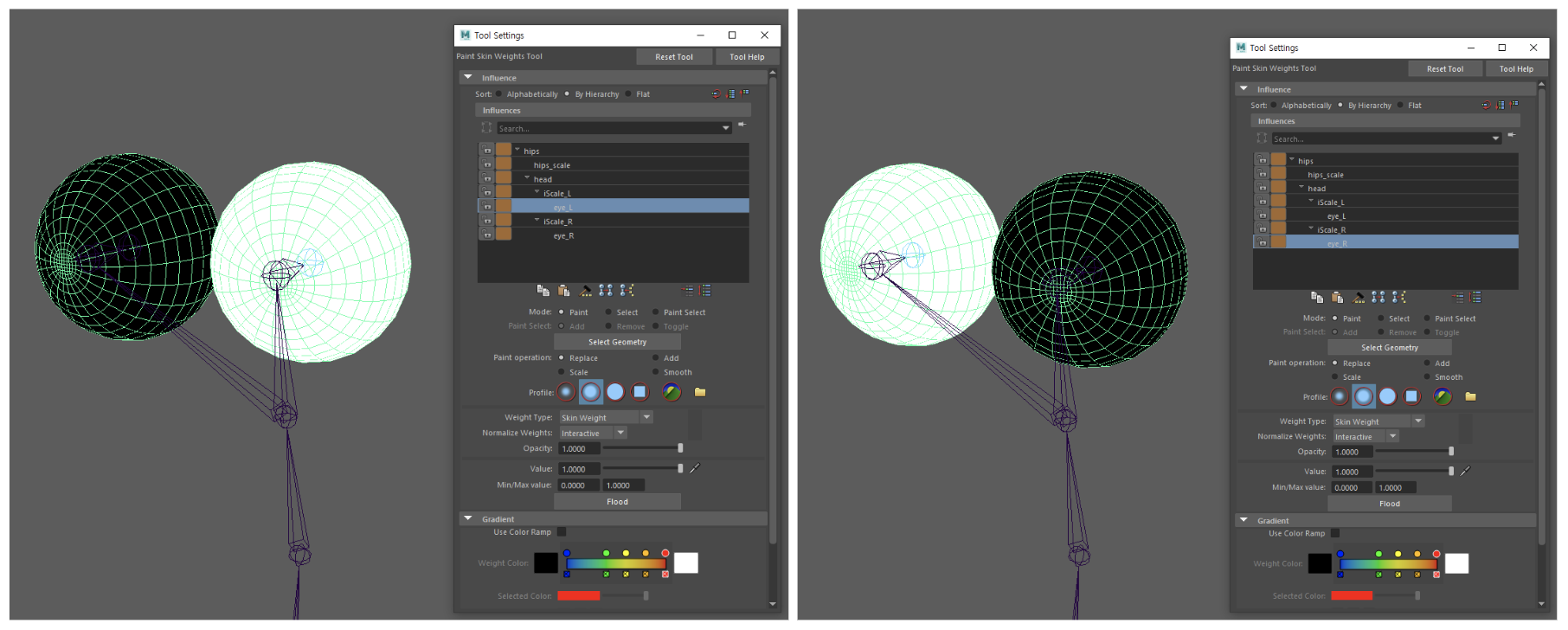Enable Use Color Ramp checkbox in left window
This screenshot has height=630, width=1568.
562,532
